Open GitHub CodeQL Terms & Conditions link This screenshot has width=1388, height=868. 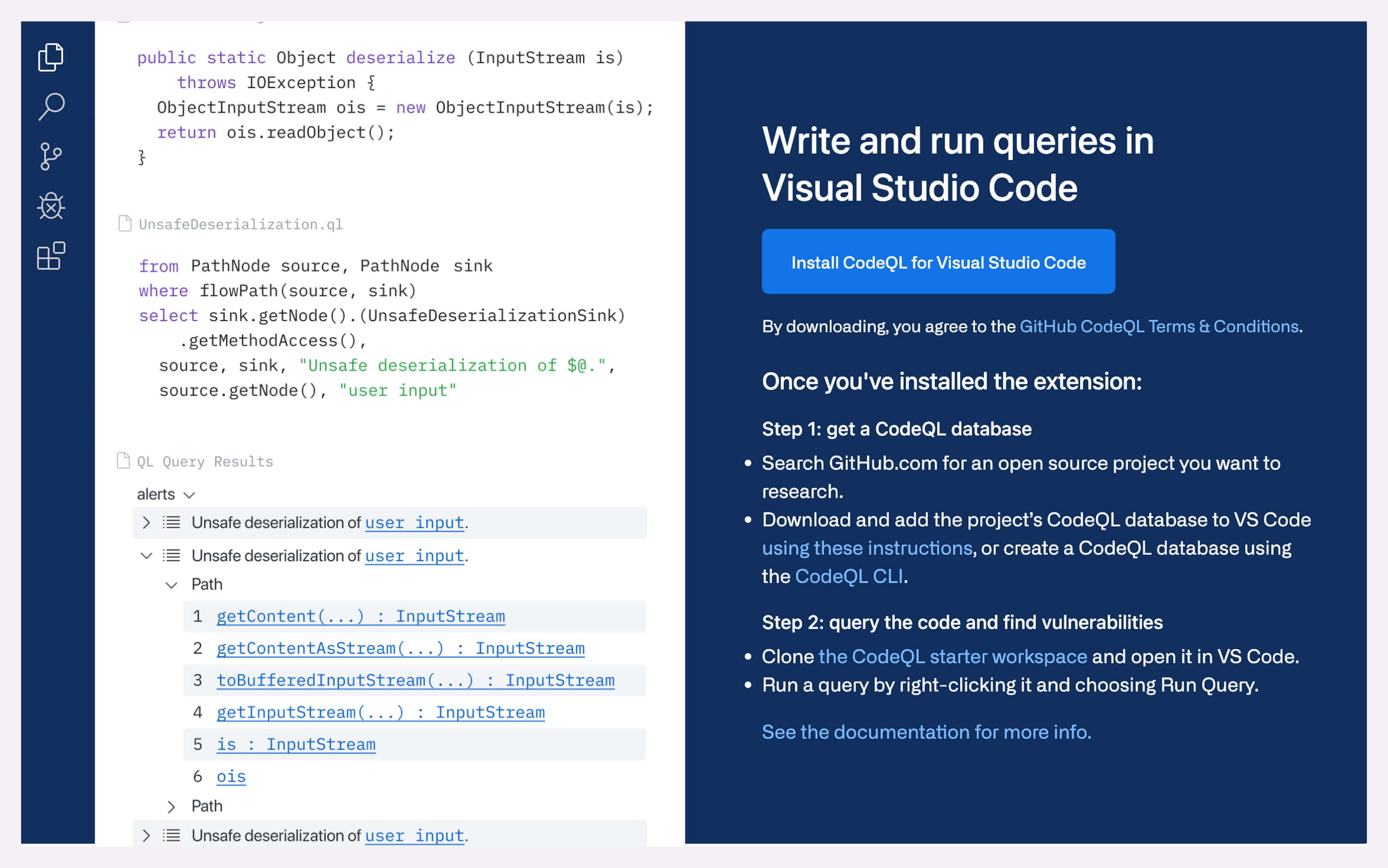coord(1159,326)
